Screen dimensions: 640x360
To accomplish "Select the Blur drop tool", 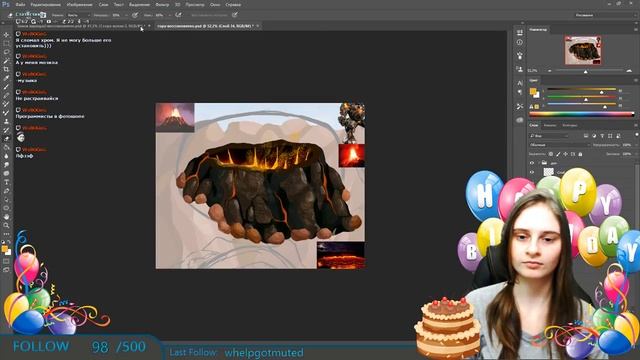I will point(6,156).
